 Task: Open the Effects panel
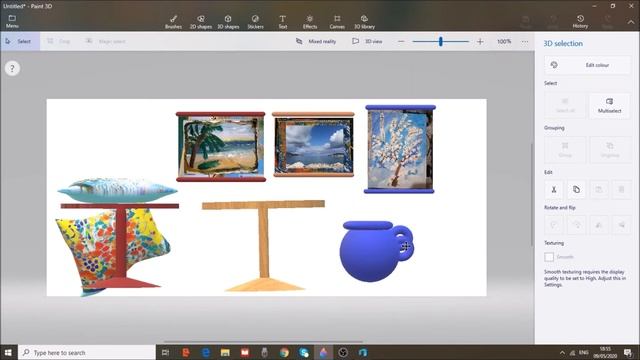tap(310, 22)
